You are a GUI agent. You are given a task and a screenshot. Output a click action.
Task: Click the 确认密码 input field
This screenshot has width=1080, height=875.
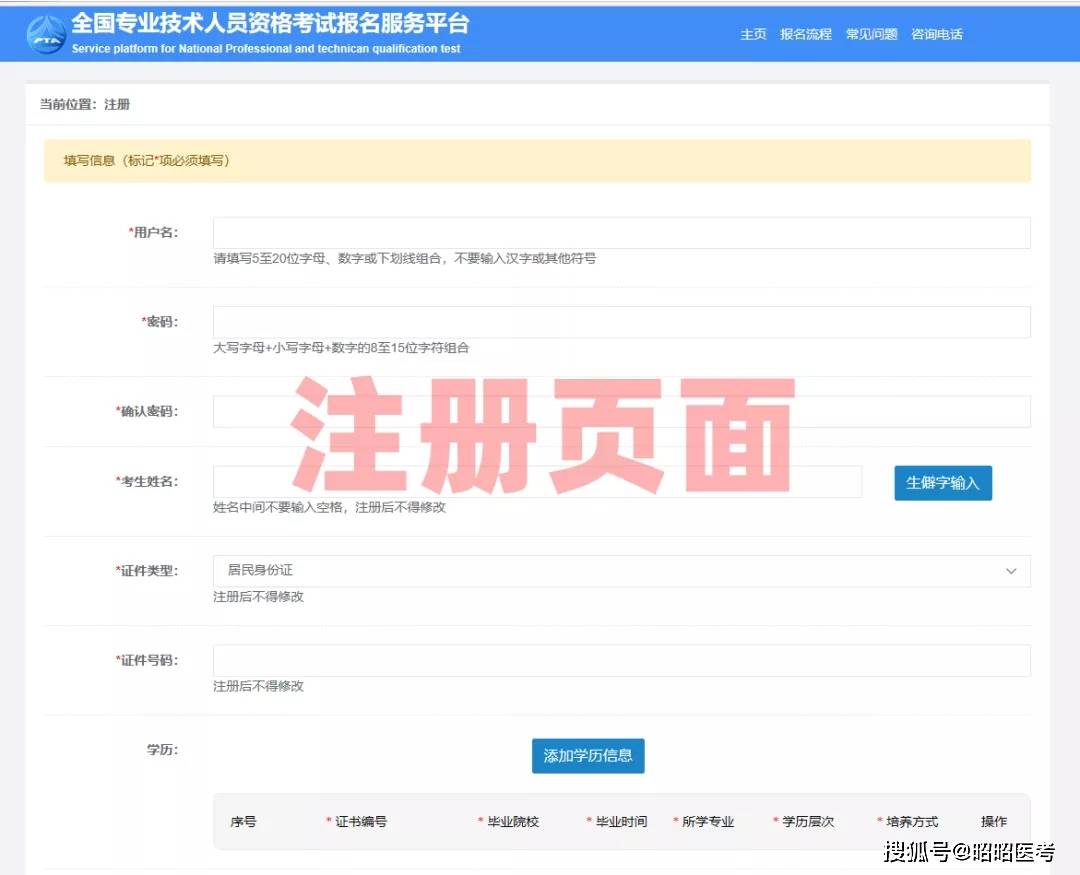click(x=621, y=411)
